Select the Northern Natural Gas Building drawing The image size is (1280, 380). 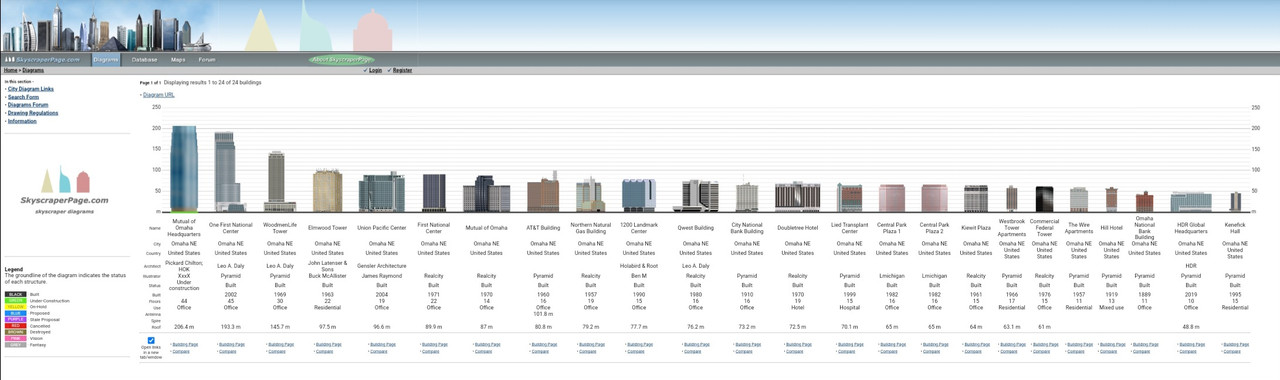[590, 195]
